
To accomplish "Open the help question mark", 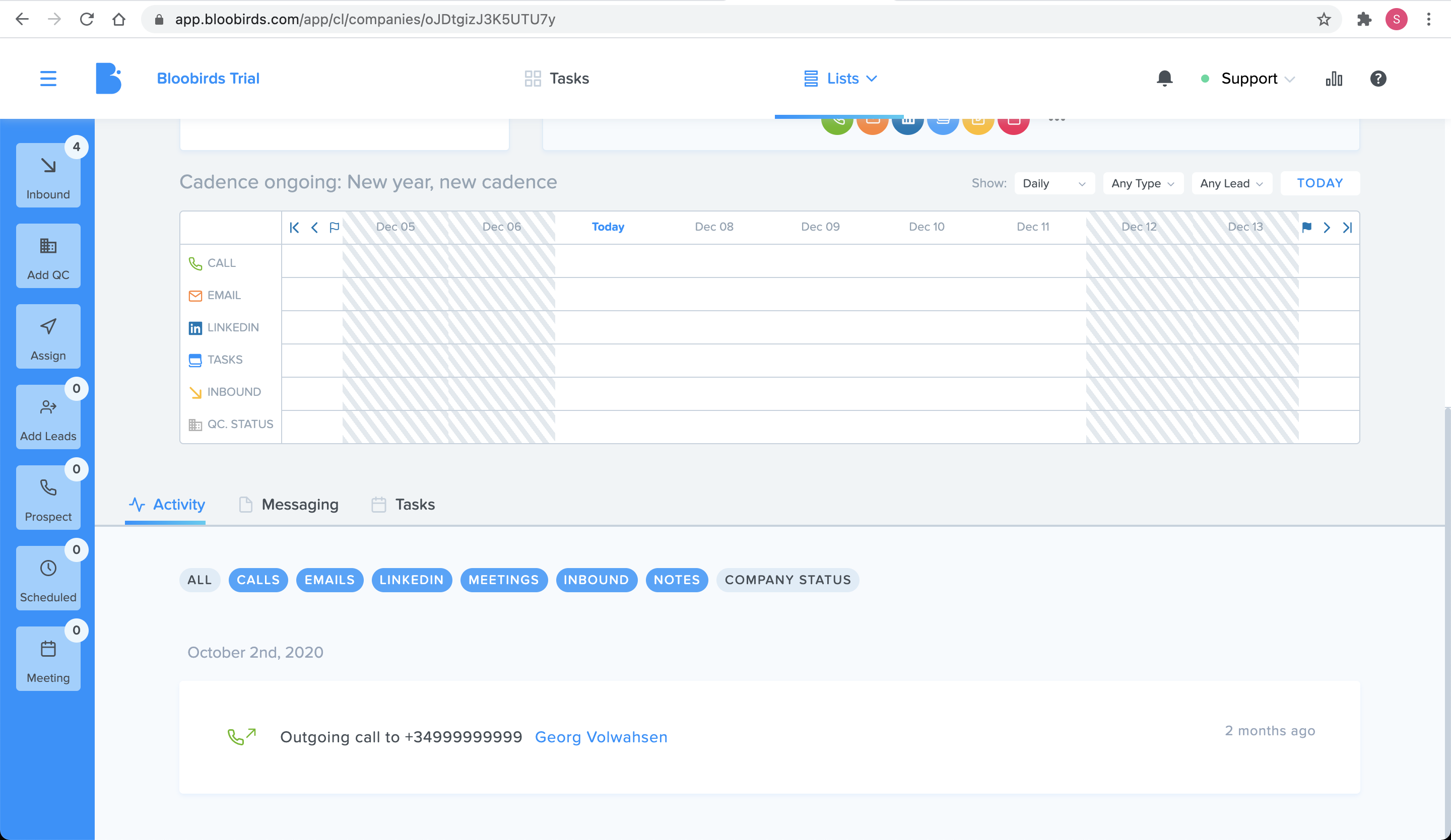I will tap(1378, 78).
